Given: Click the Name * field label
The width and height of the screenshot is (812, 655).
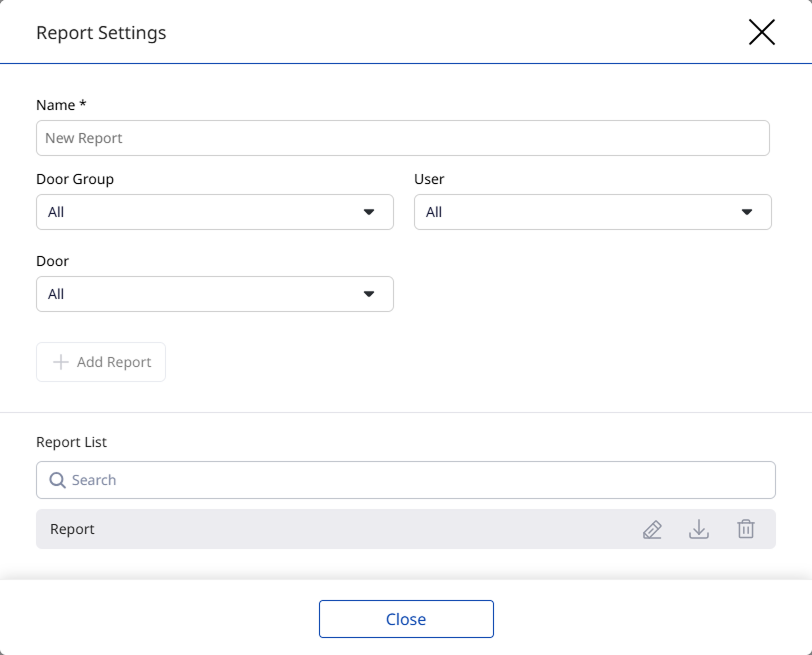Looking at the screenshot, I should click(x=61, y=105).
